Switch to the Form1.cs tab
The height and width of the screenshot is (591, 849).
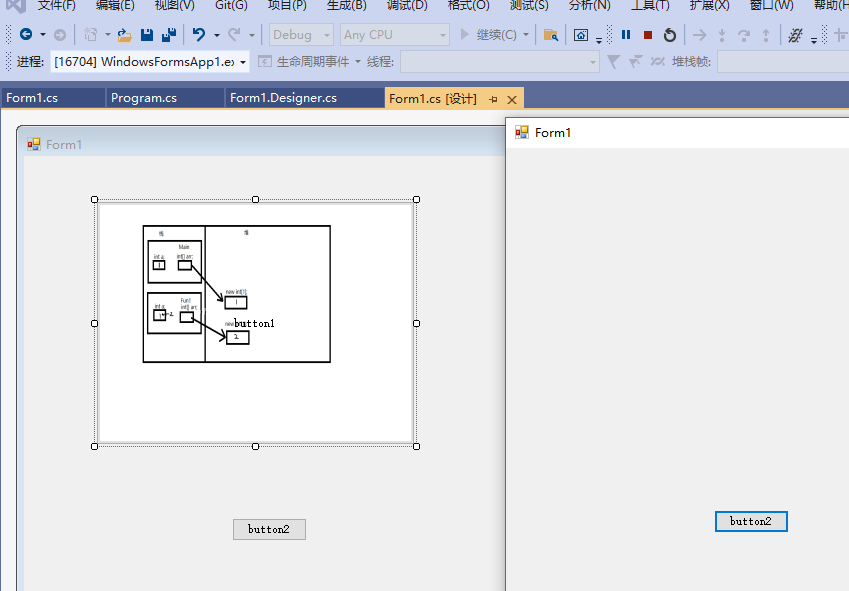pos(53,98)
